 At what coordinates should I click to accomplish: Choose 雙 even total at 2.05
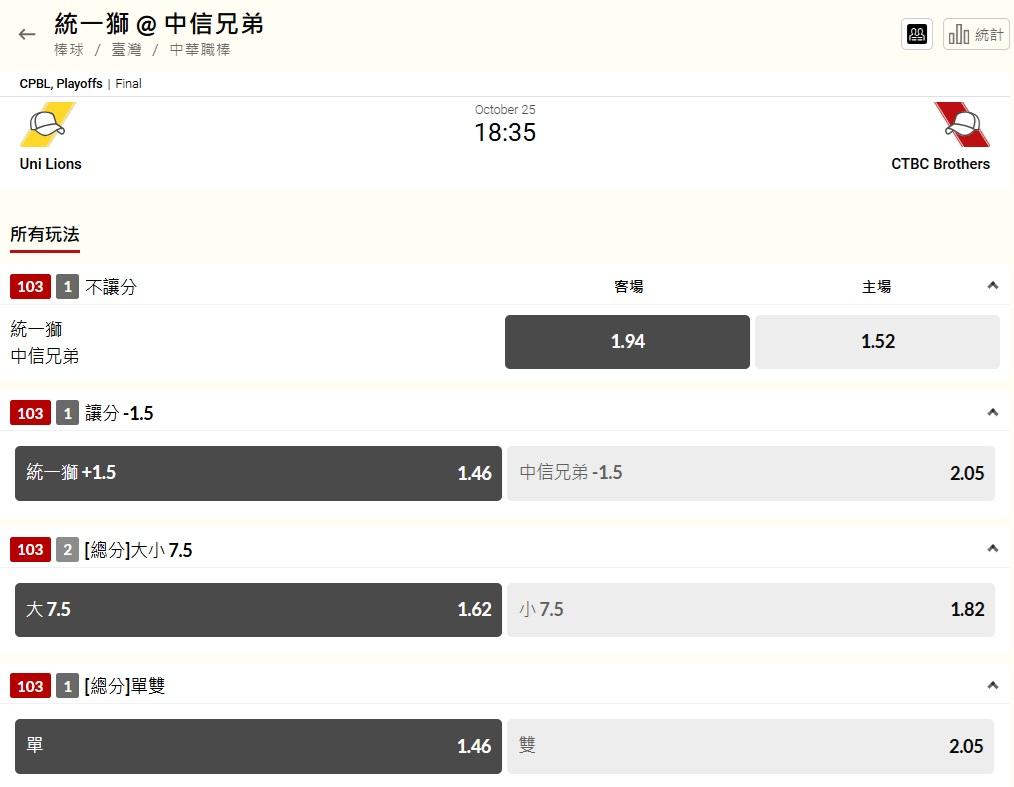751,746
